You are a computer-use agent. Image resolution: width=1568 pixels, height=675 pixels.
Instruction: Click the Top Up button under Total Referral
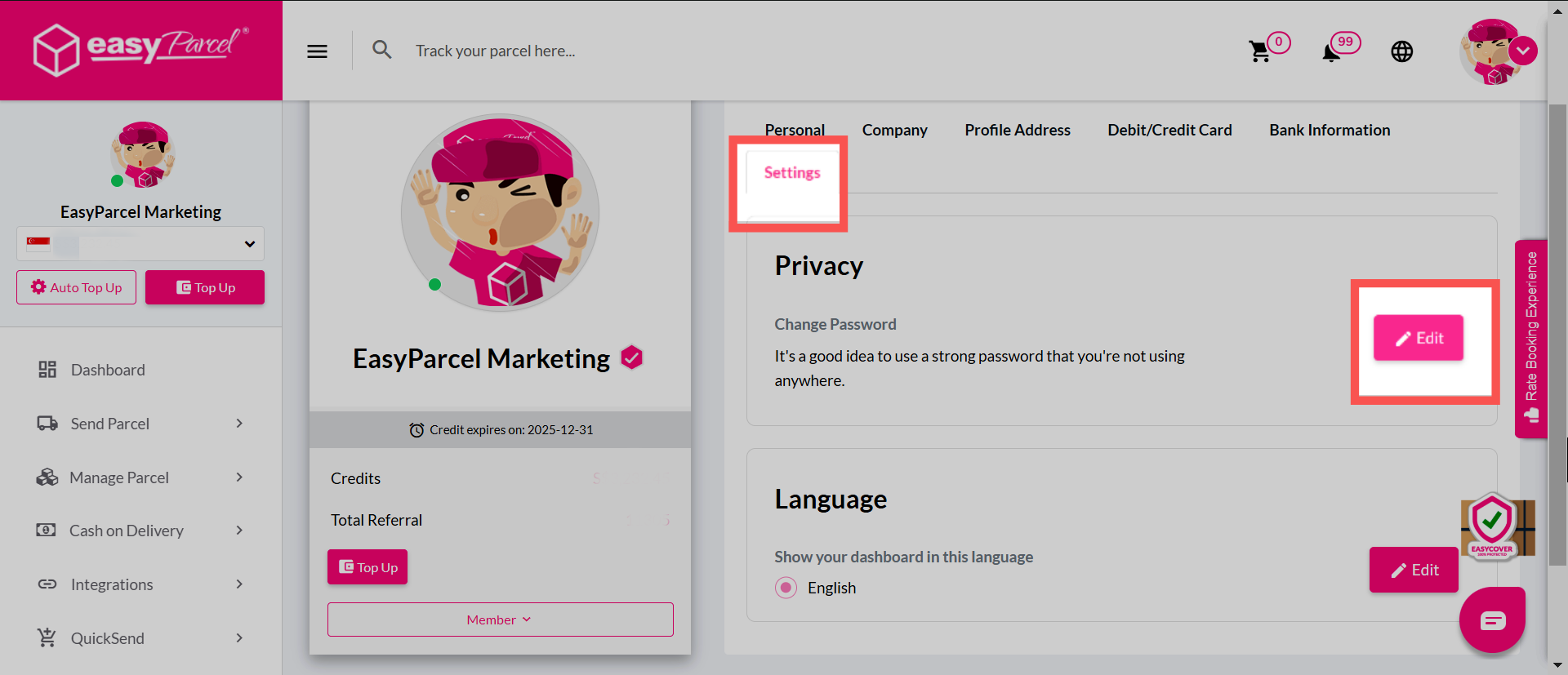[367, 567]
